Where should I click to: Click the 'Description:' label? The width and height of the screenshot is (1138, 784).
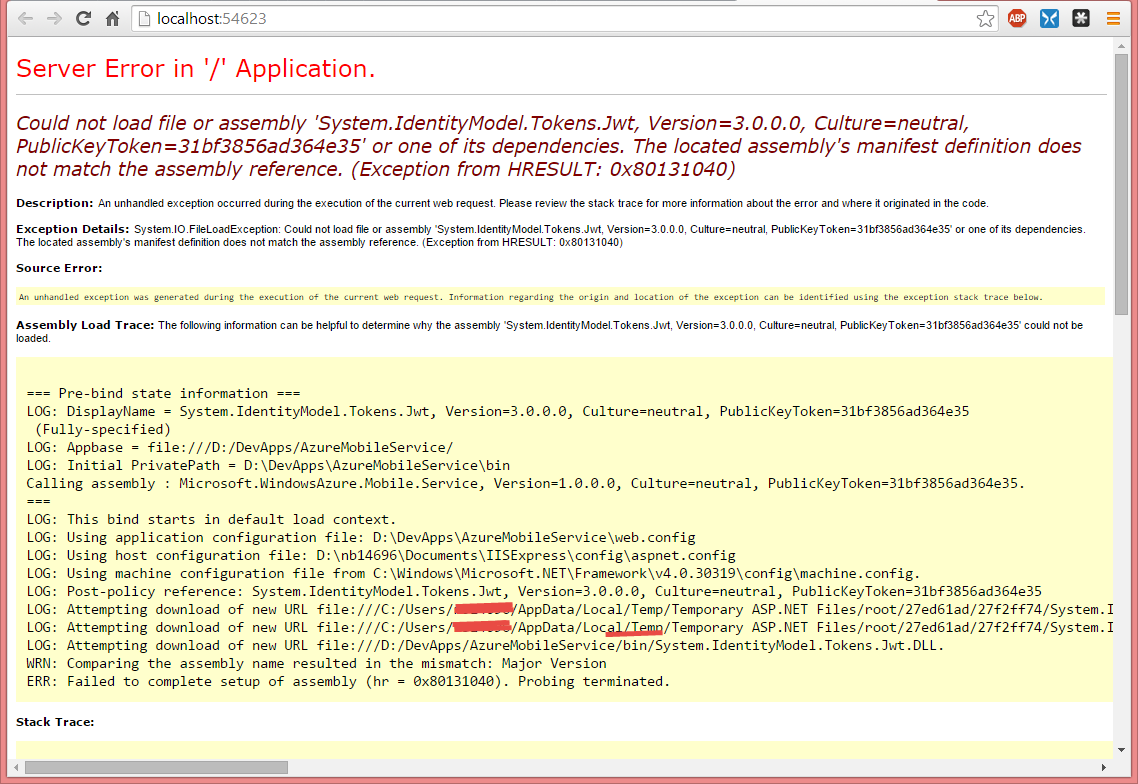[x=54, y=203]
